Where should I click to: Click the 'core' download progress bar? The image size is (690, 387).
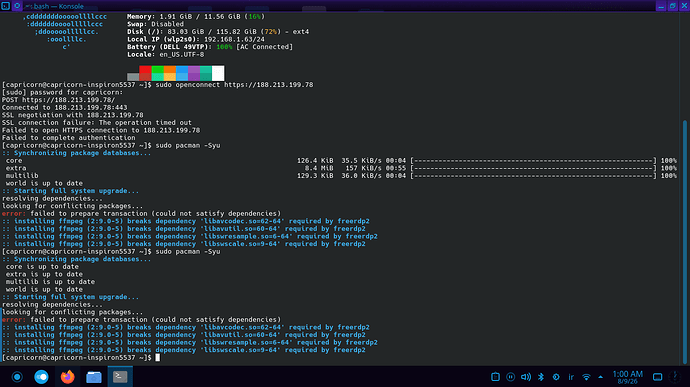pyautogui.click(x=533, y=161)
